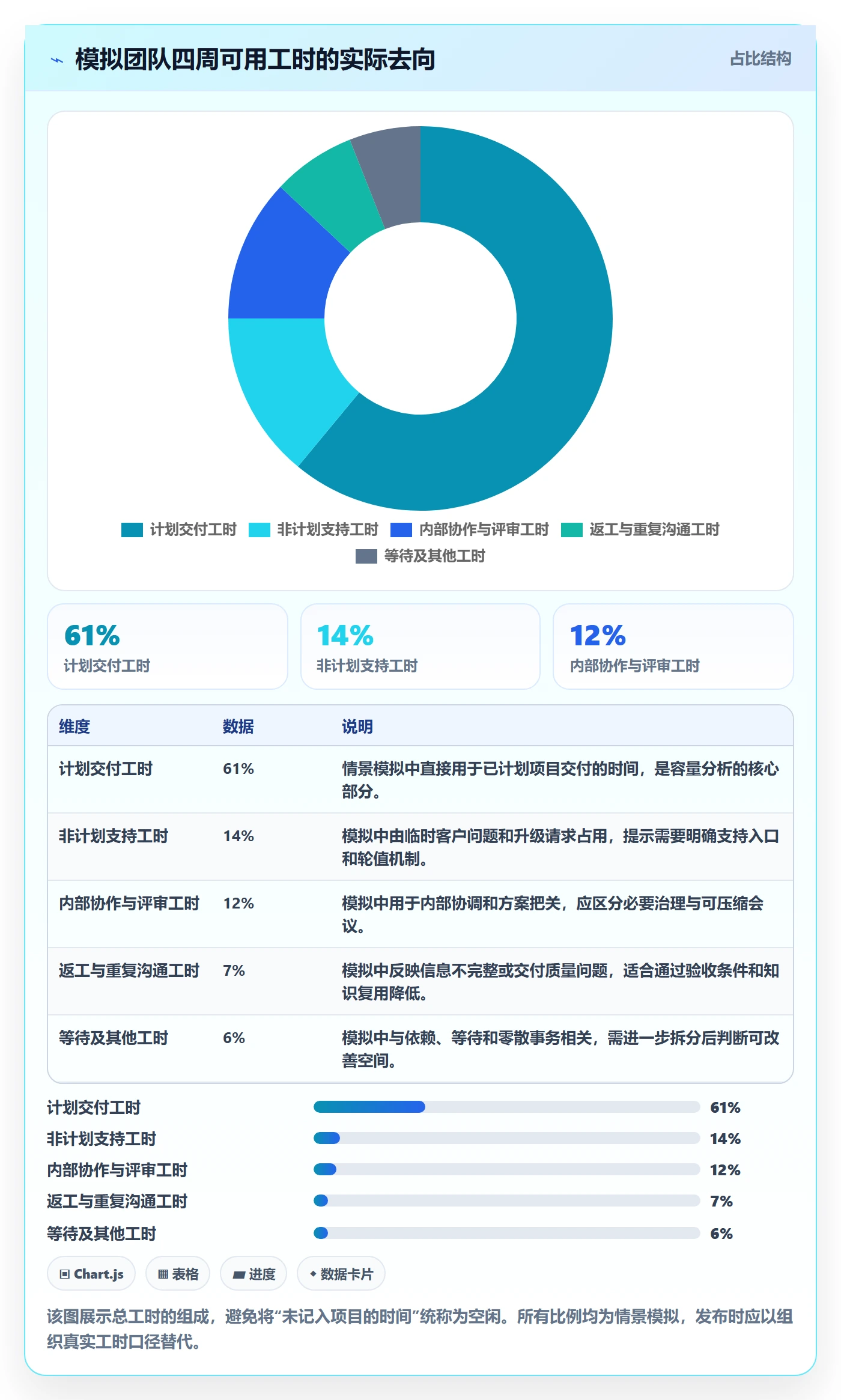Select the 表格 tag chip
This screenshot has height=1400, width=841.
pos(178,1274)
